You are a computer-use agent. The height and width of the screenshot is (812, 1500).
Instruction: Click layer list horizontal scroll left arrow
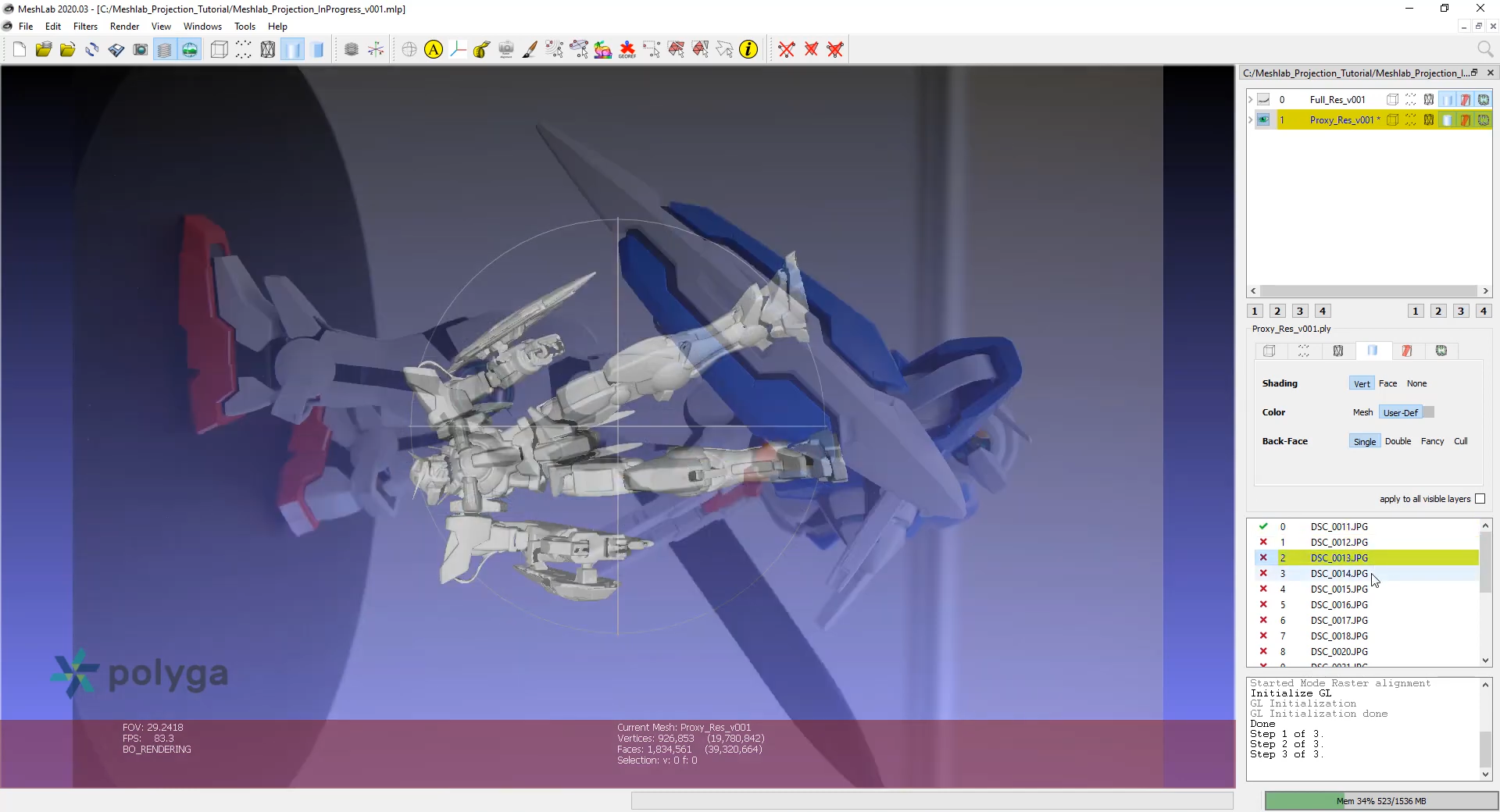(x=1253, y=291)
